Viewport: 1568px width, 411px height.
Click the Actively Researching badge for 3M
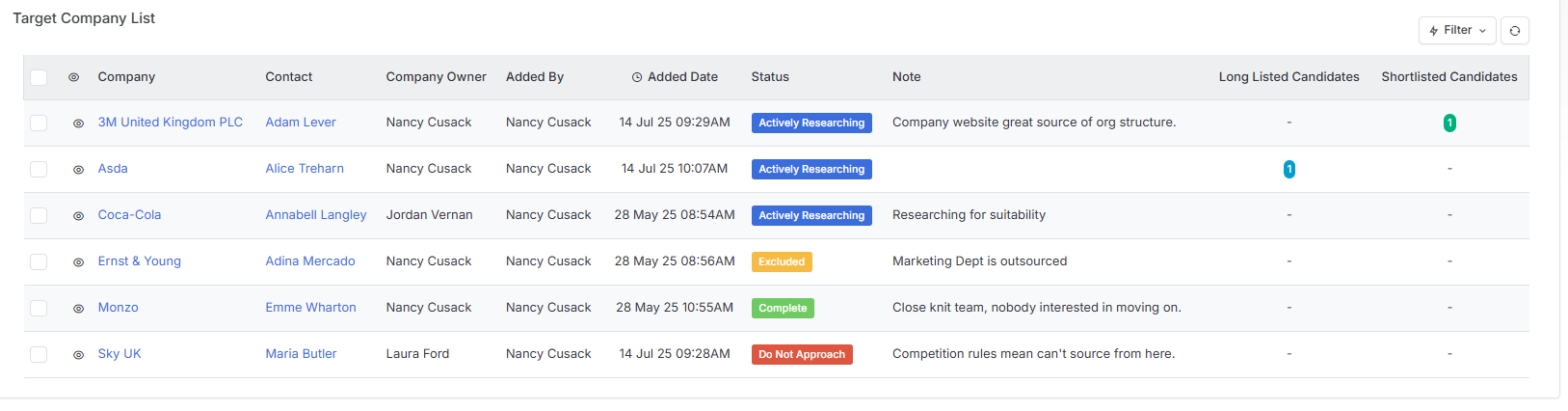coord(811,123)
